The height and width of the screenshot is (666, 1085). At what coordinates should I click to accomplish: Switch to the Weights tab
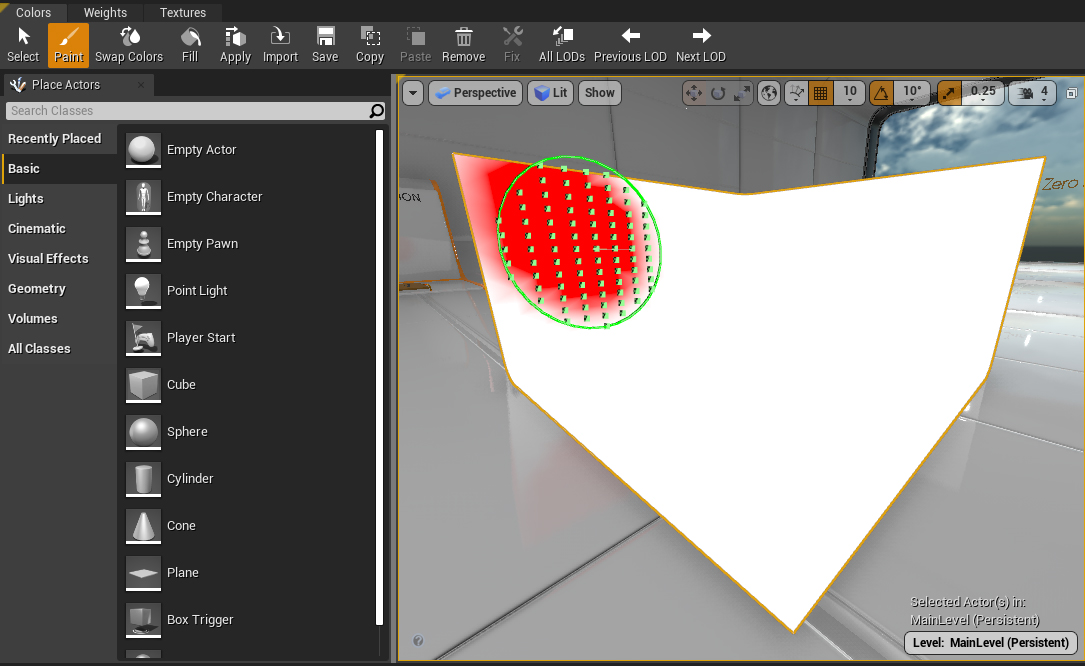click(105, 13)
